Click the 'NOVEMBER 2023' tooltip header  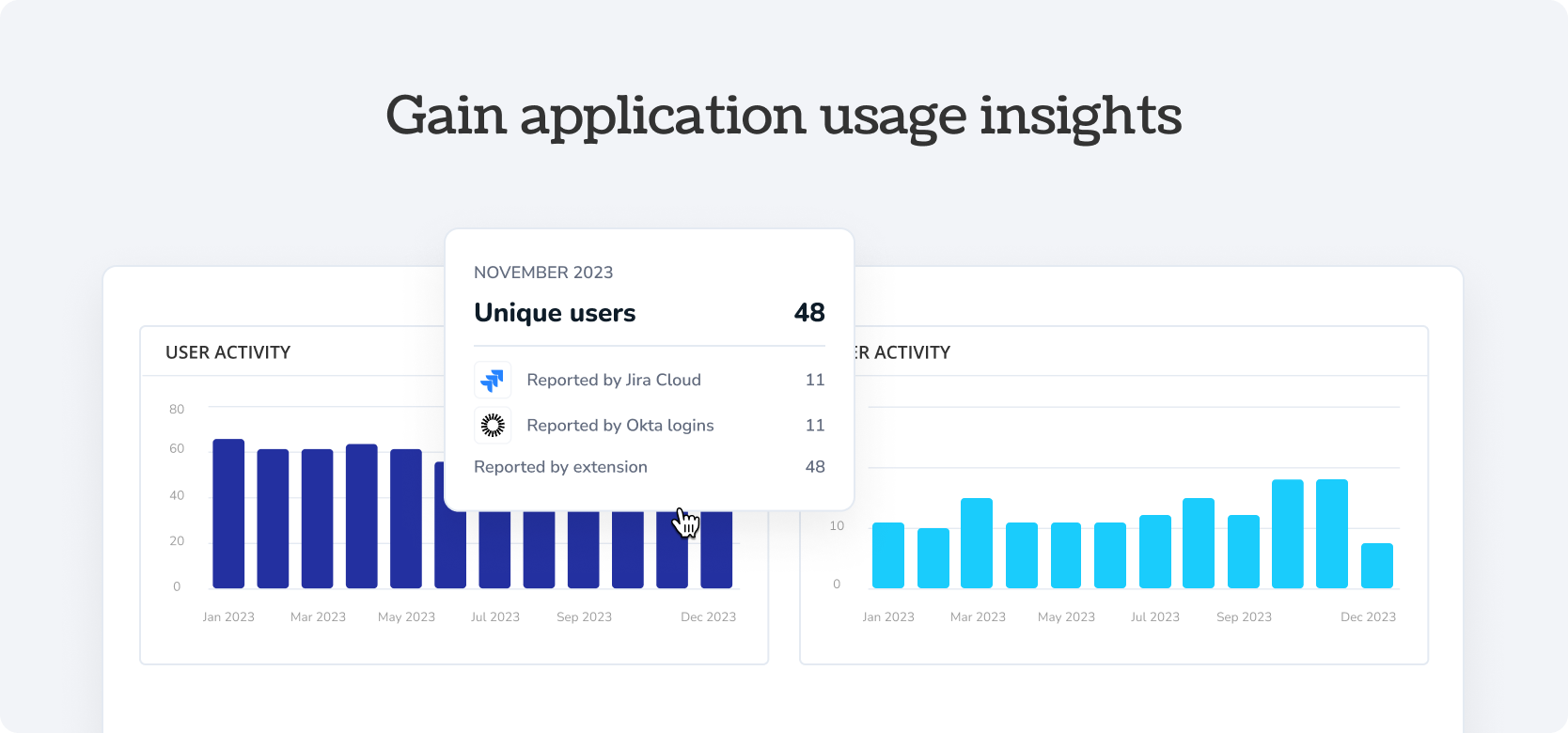click(x=543, y=273)
